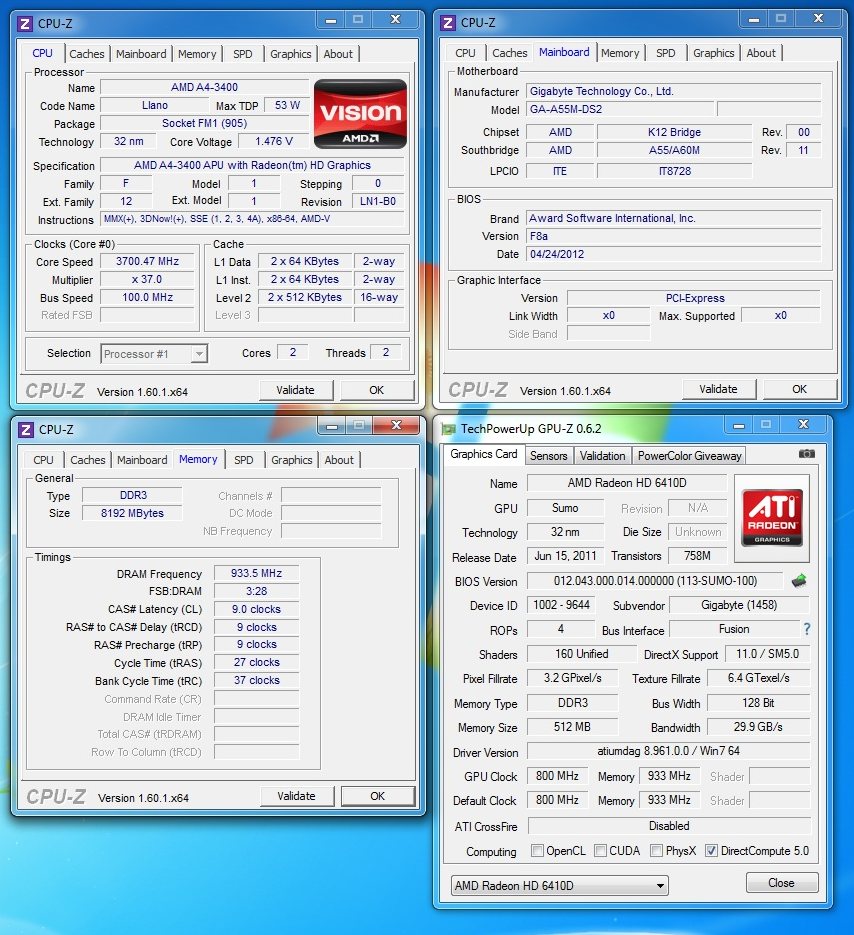This screenshot has width=854, height=935.
Task: Uncheck the DirectCompute 5.0 checkbox
Action: click(711, 851)
